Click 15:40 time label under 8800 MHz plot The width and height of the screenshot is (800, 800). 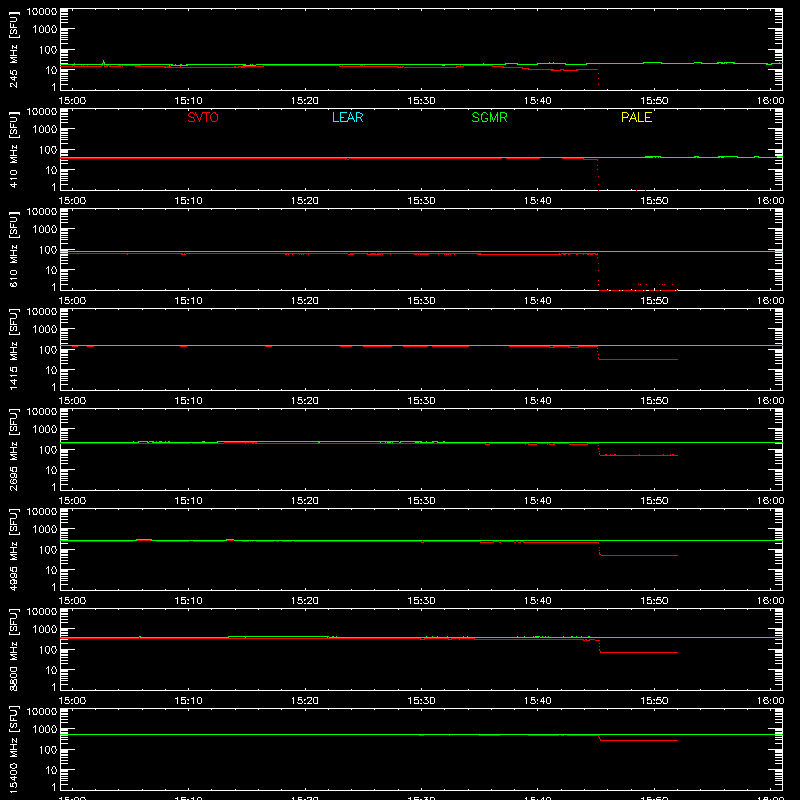(x=538, y=701)
